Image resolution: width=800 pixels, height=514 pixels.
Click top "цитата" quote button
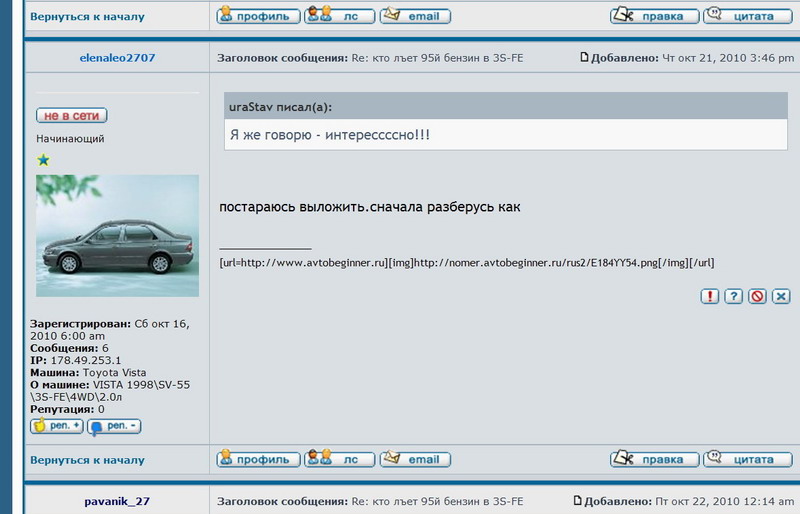coord(741,16)
